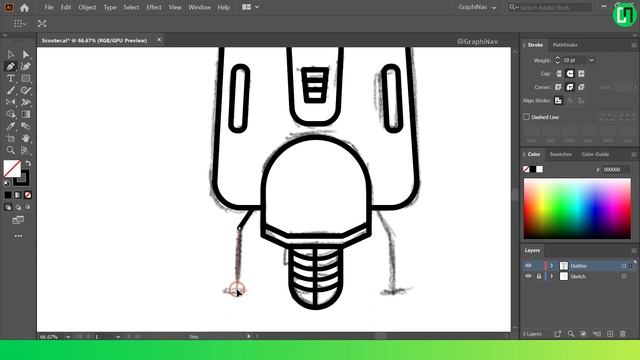Open the Object menu
The height and width of the screenshot is (360, 640).
pos(87,7)
